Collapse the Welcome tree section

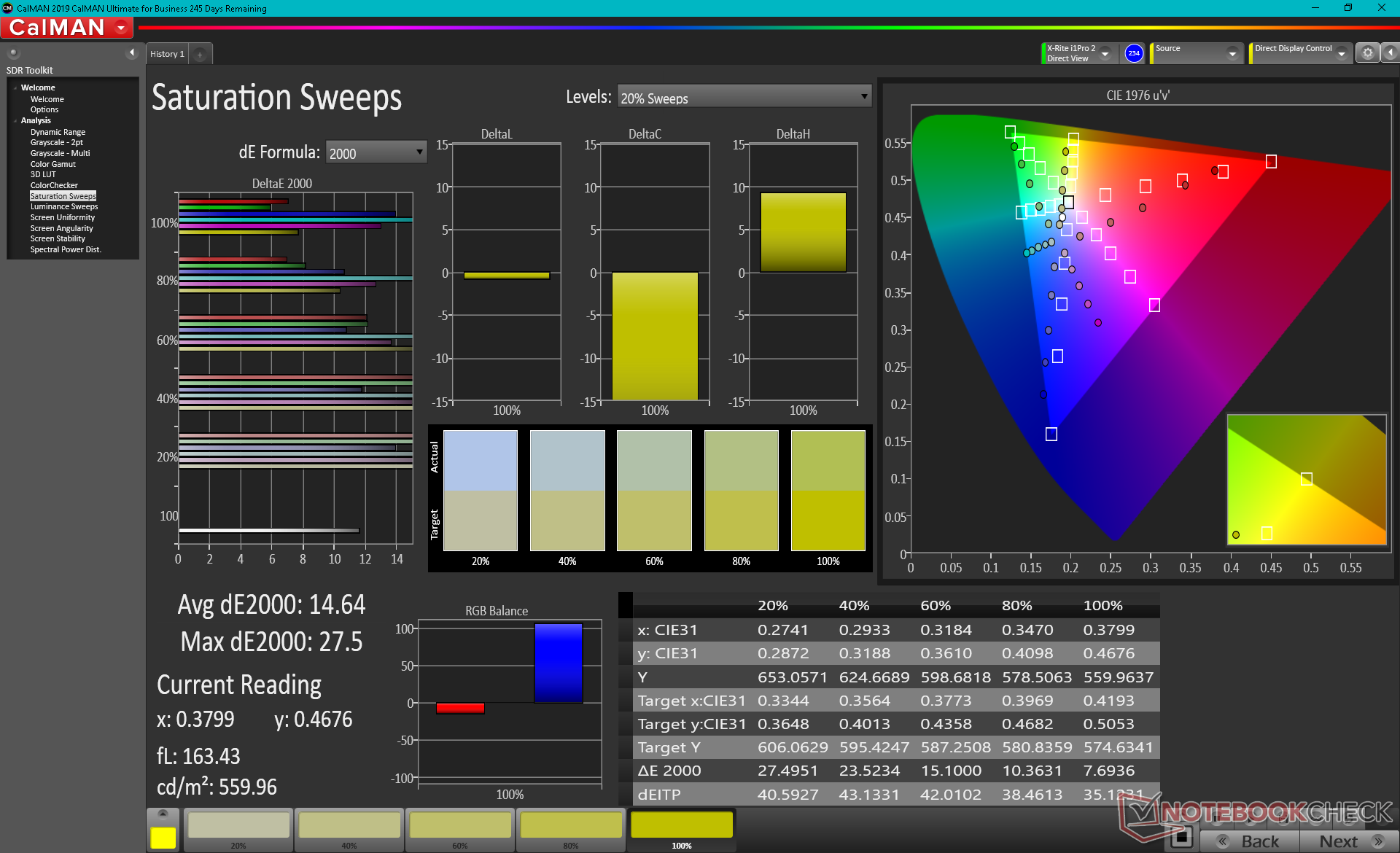[15, 88]
